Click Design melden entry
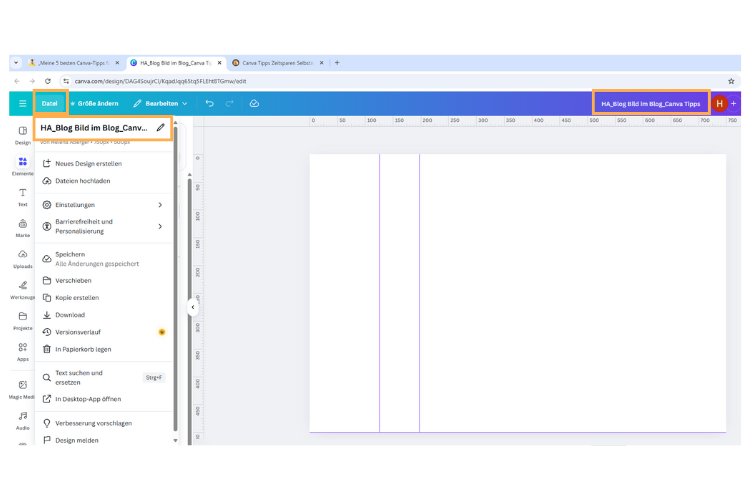This screenshot has width=750, height=500. pyautogui.click(x=103, y=440)
